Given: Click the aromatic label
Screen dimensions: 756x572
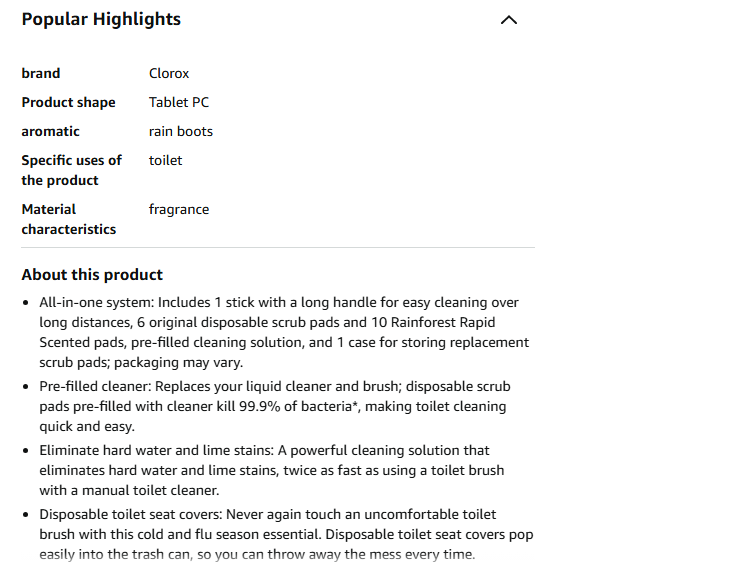Looking at the screenshot, I should 50,131.
